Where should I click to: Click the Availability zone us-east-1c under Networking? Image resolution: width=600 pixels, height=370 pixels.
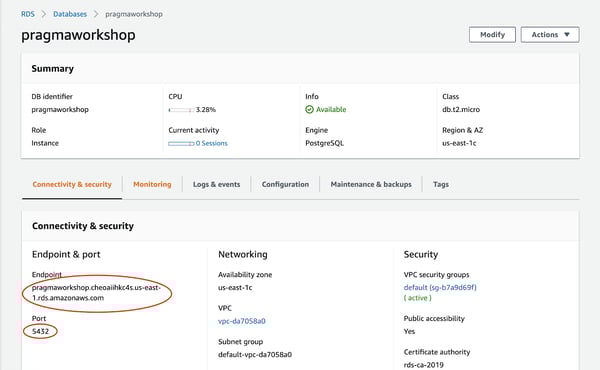[x=235, y=287]
